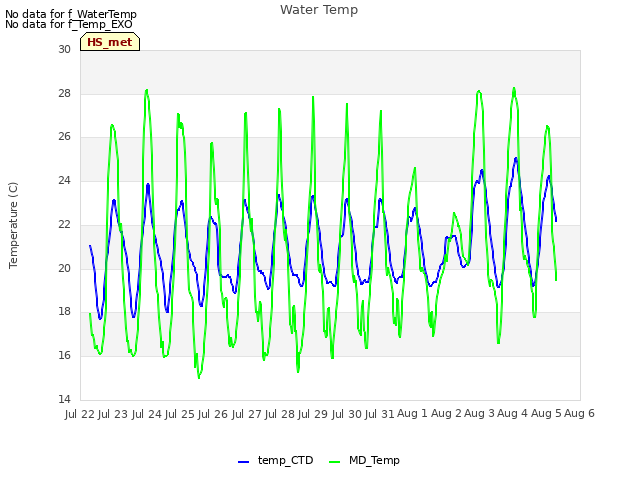Click the Jul 25 x-axis date label
The height and width of the screenshot is (480, 640).
(x=180, y=414)
